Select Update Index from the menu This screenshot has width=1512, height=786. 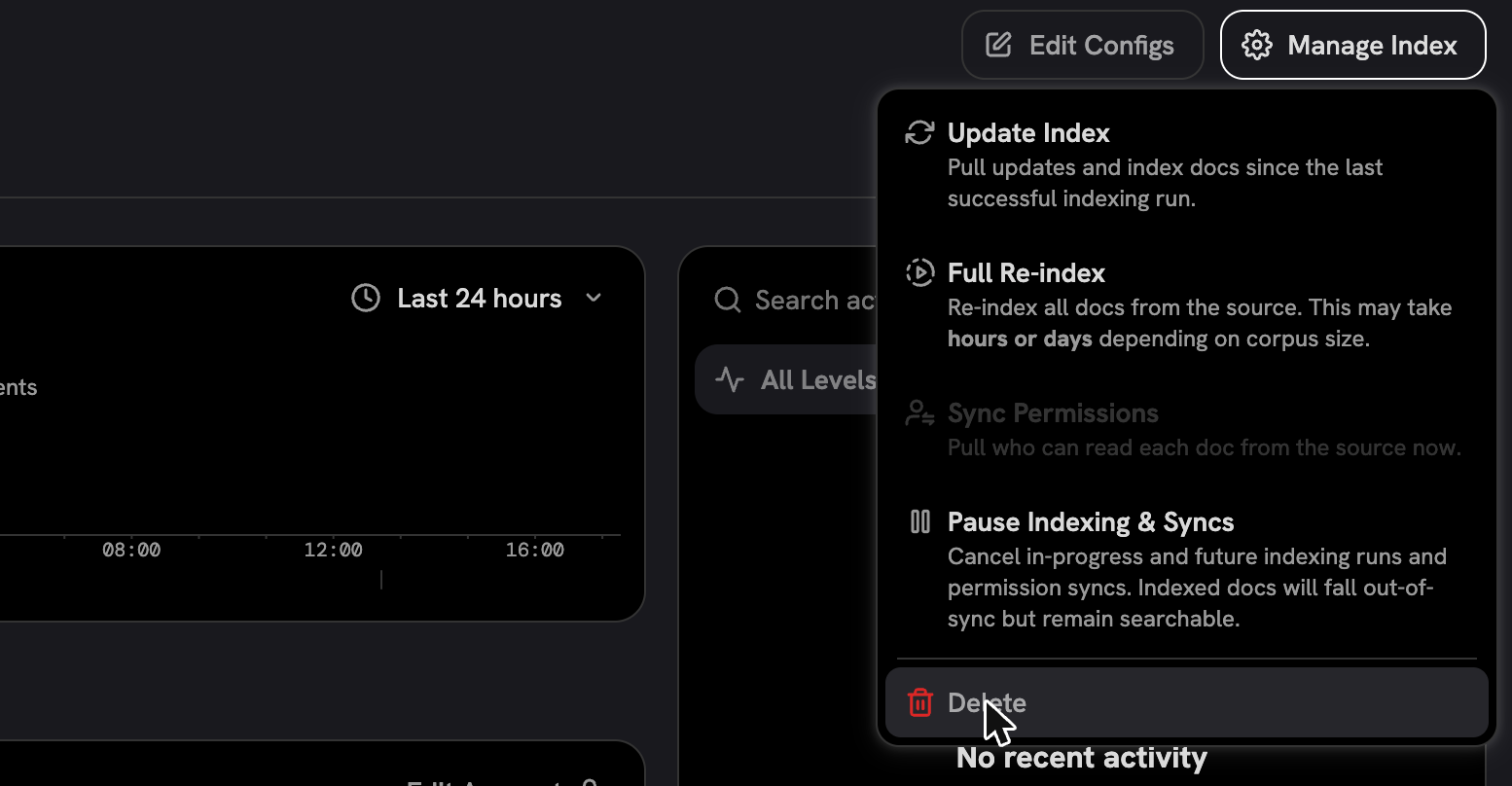pyautogui.click(x=1186, y=164)
